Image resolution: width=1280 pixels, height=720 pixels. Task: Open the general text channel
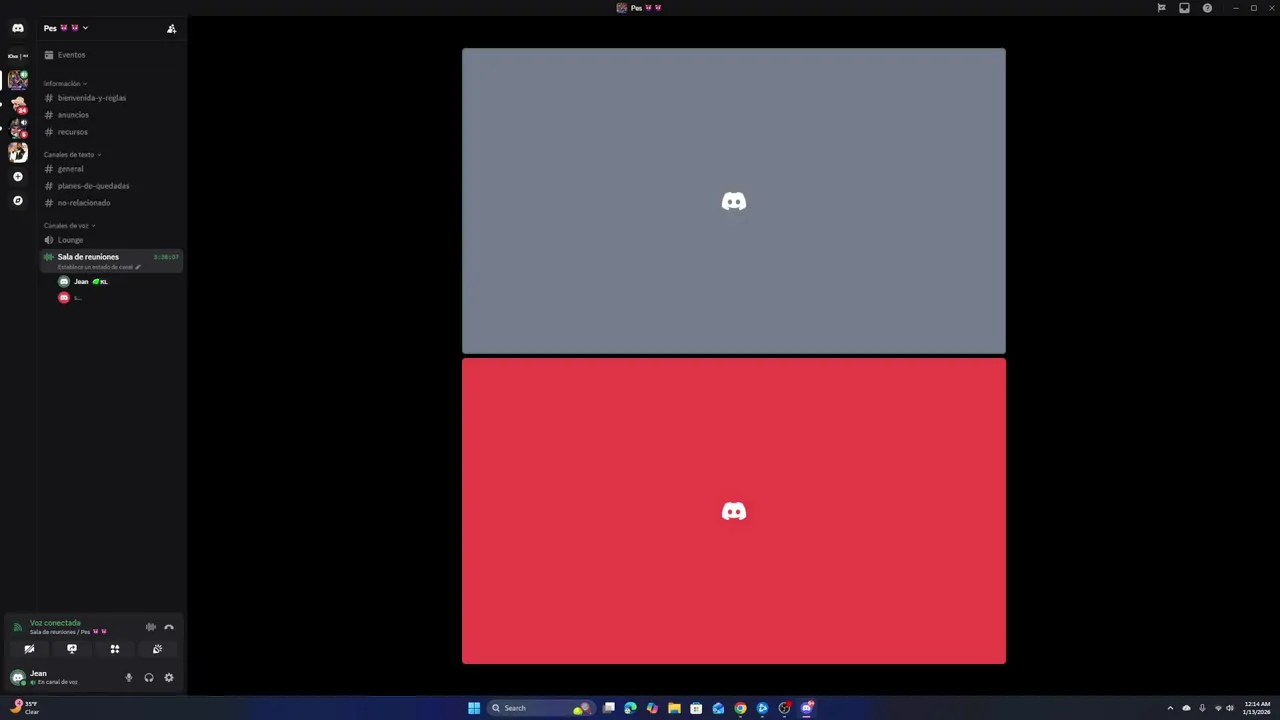111,169
